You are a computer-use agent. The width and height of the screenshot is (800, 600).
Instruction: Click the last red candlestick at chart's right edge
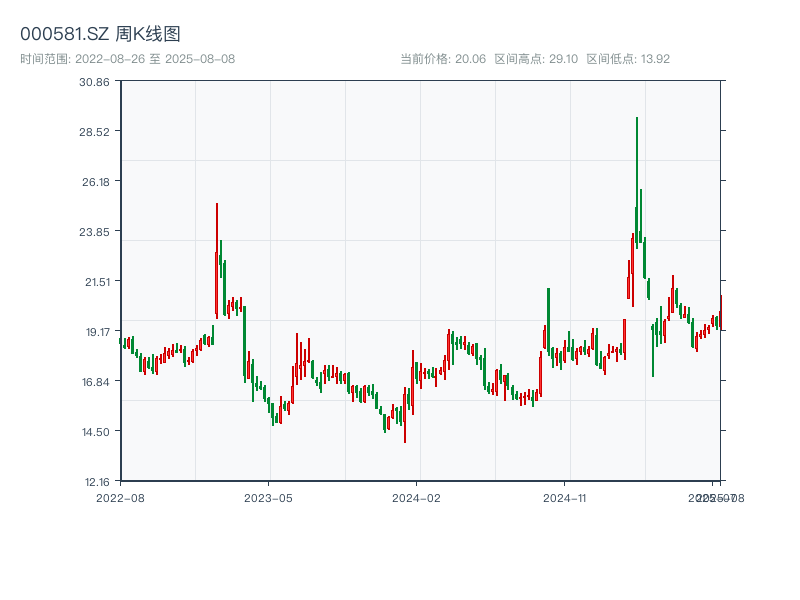(x=721, y=313)
